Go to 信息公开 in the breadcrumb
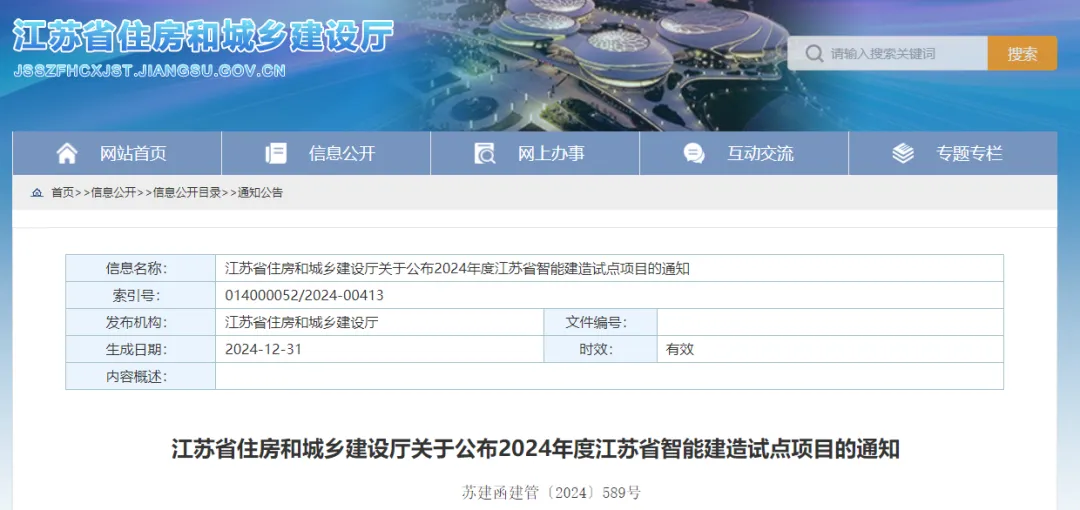 (114, 193)
